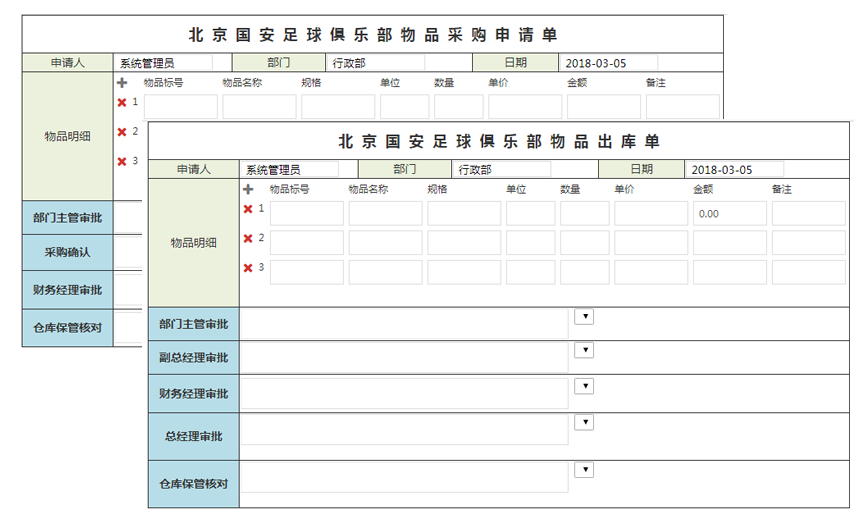Click 金额 cell of row 2 in 出库单
863x524 pixels.
730,243
